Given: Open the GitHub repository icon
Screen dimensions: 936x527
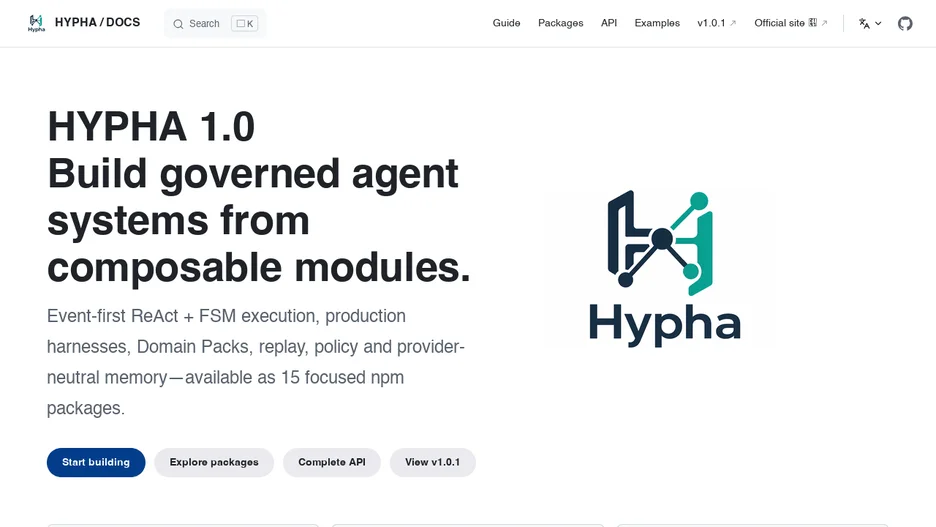Looking at the screenshot, I should 905,23.
